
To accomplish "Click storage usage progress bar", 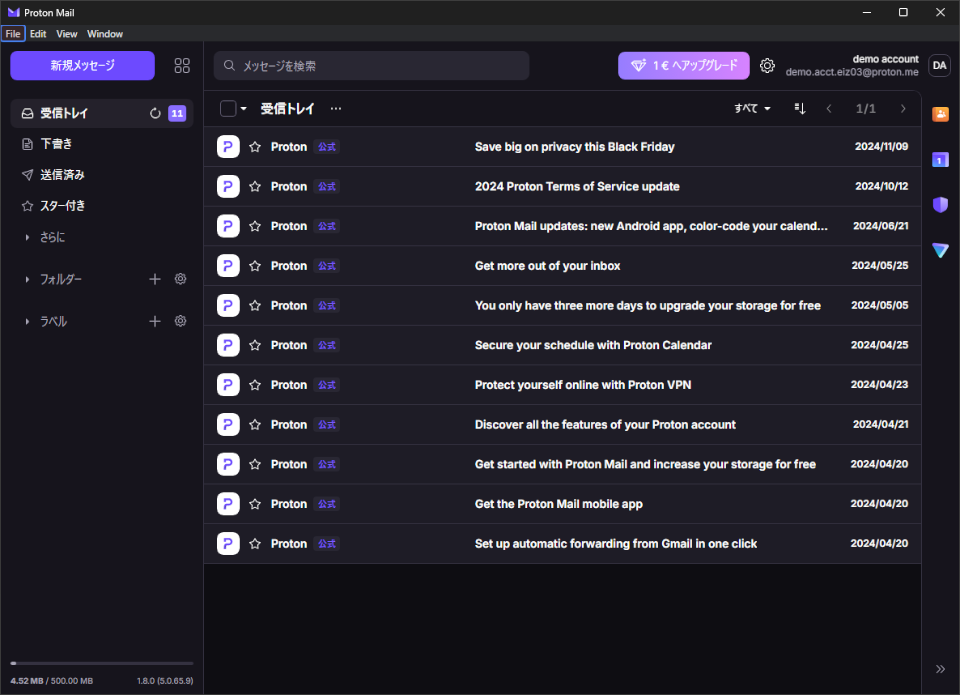I will coord(102,663).
